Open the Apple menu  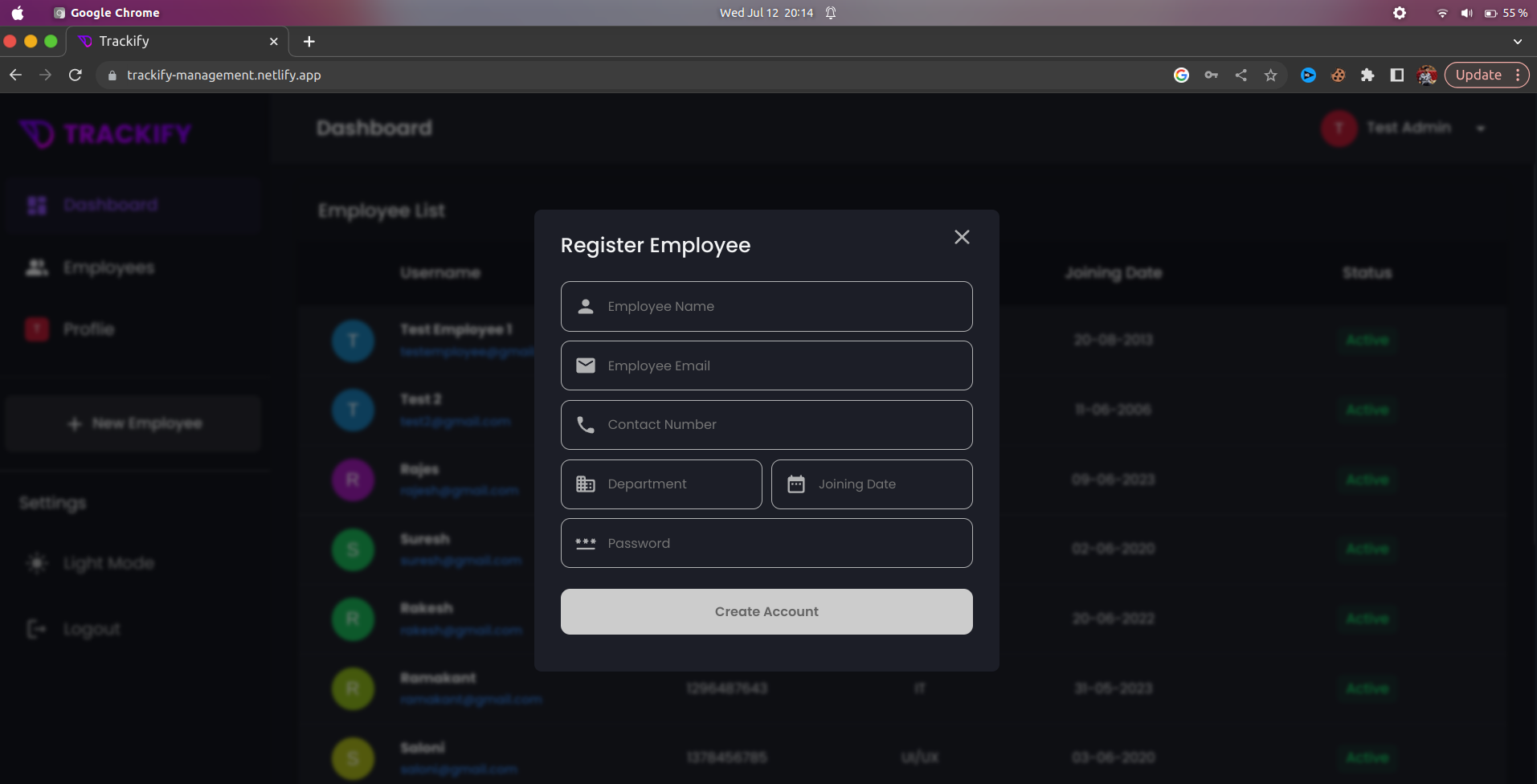tap(18, 13)
